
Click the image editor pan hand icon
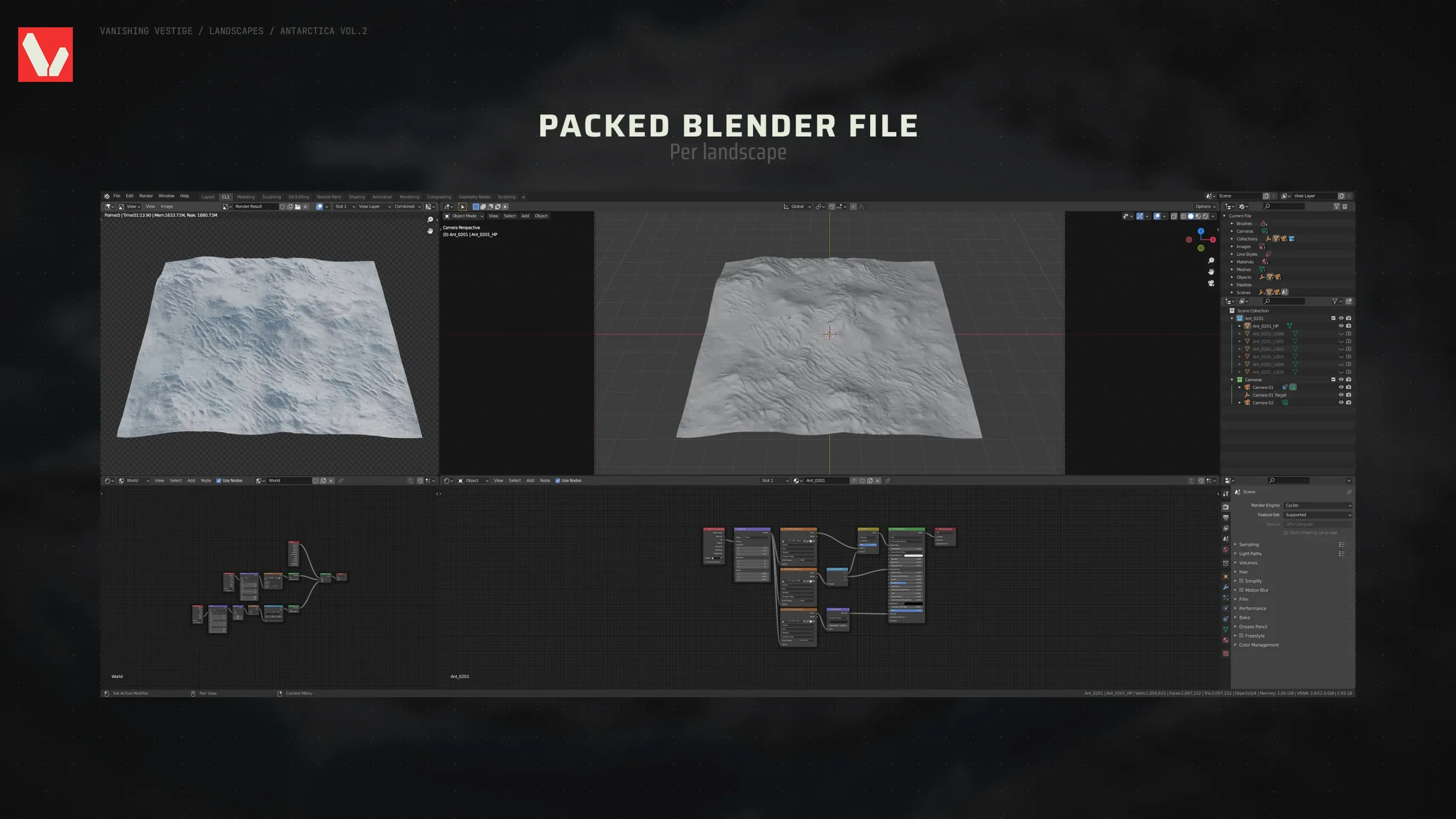tap(430, 231)
